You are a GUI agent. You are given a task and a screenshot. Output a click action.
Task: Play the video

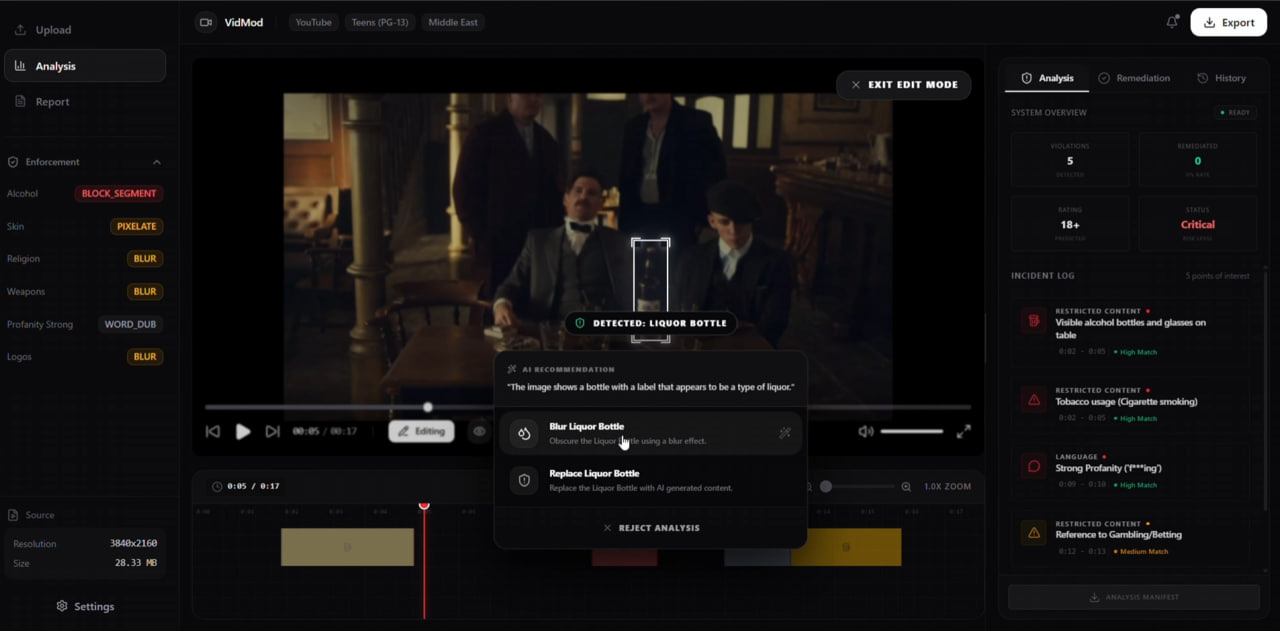(x=243, y=431)
